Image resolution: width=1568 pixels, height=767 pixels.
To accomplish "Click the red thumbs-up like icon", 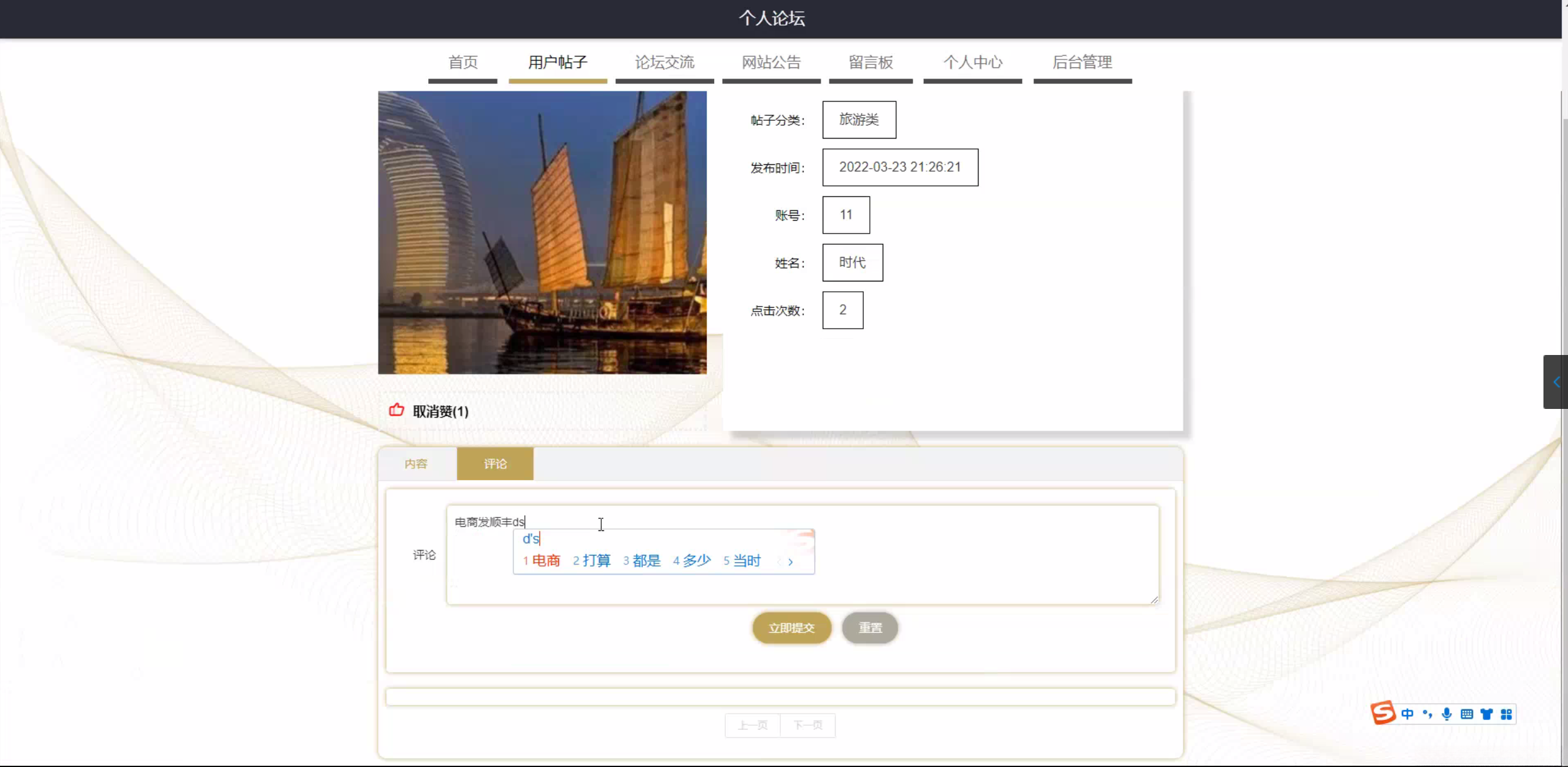I will [396, 410].
